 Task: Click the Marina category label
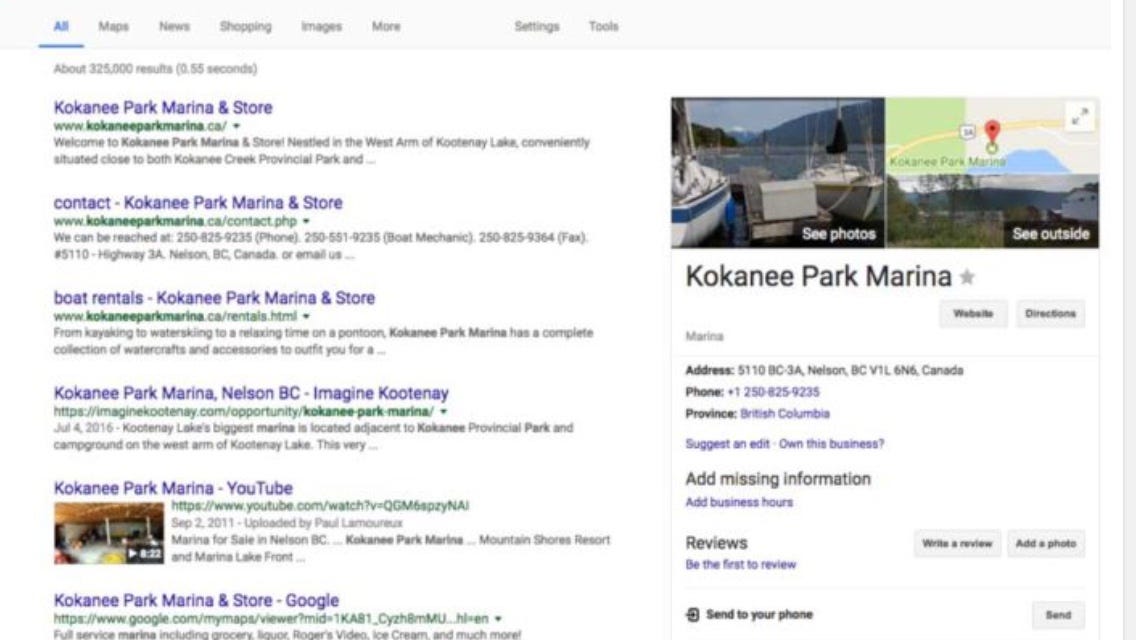coord(704,336)
